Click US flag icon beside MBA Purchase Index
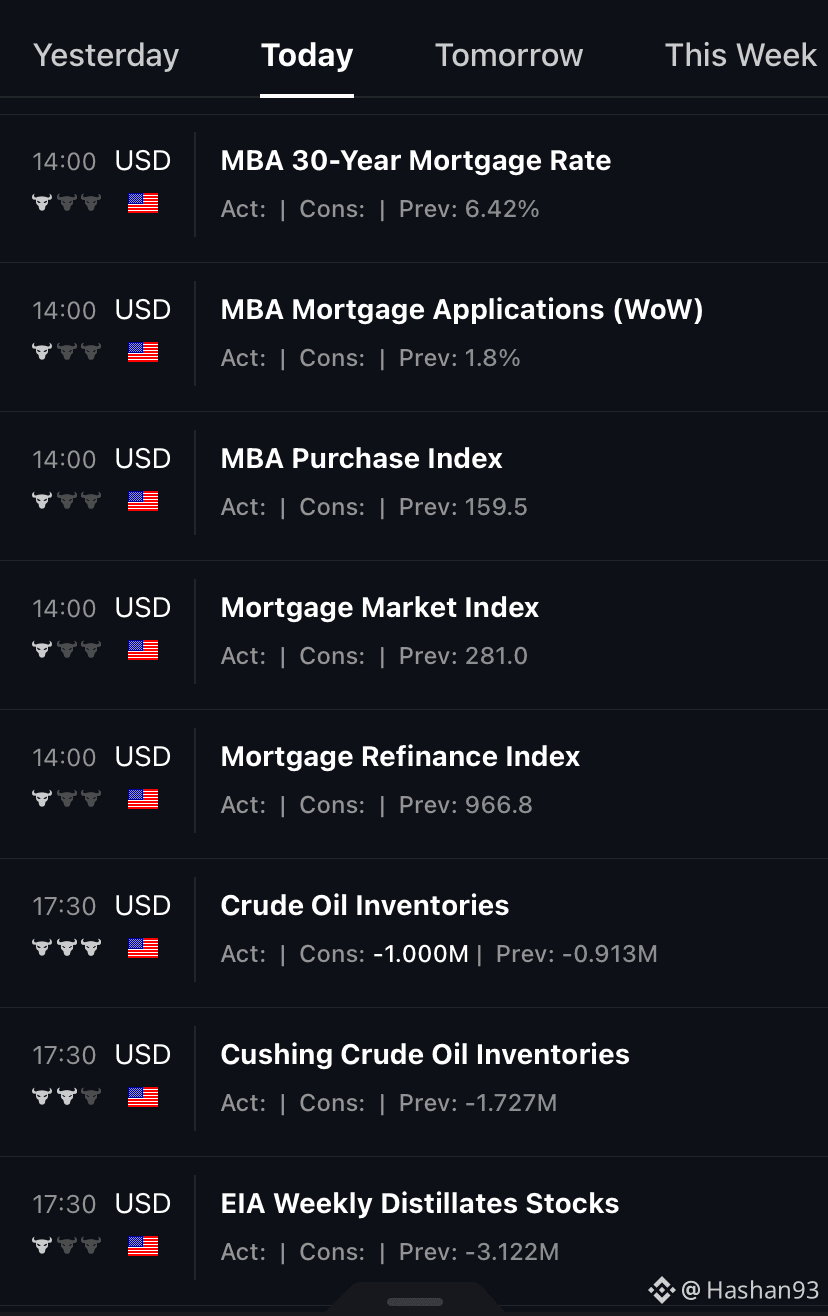Screen dimensions: 828x1316 click(x=143, y=501)
